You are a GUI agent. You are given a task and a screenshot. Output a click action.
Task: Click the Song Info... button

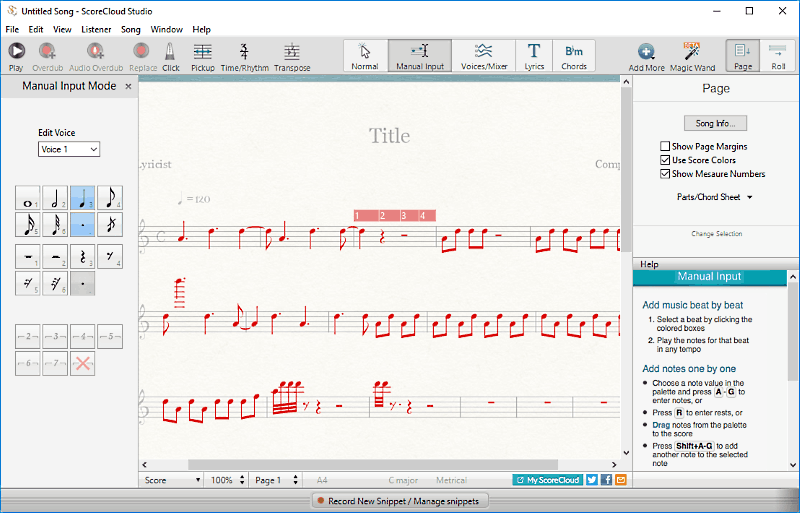(x=715, y=124)
